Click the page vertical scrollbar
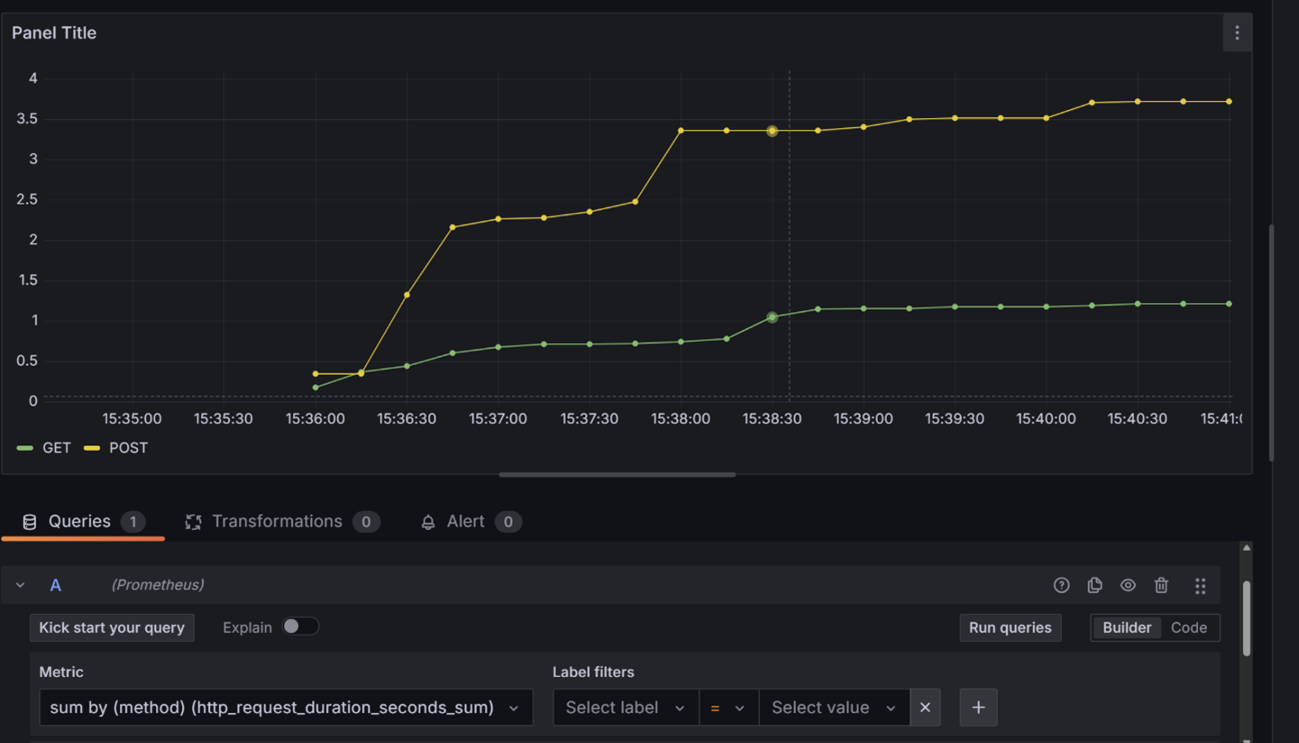1299x743 pixels. 1272,343
